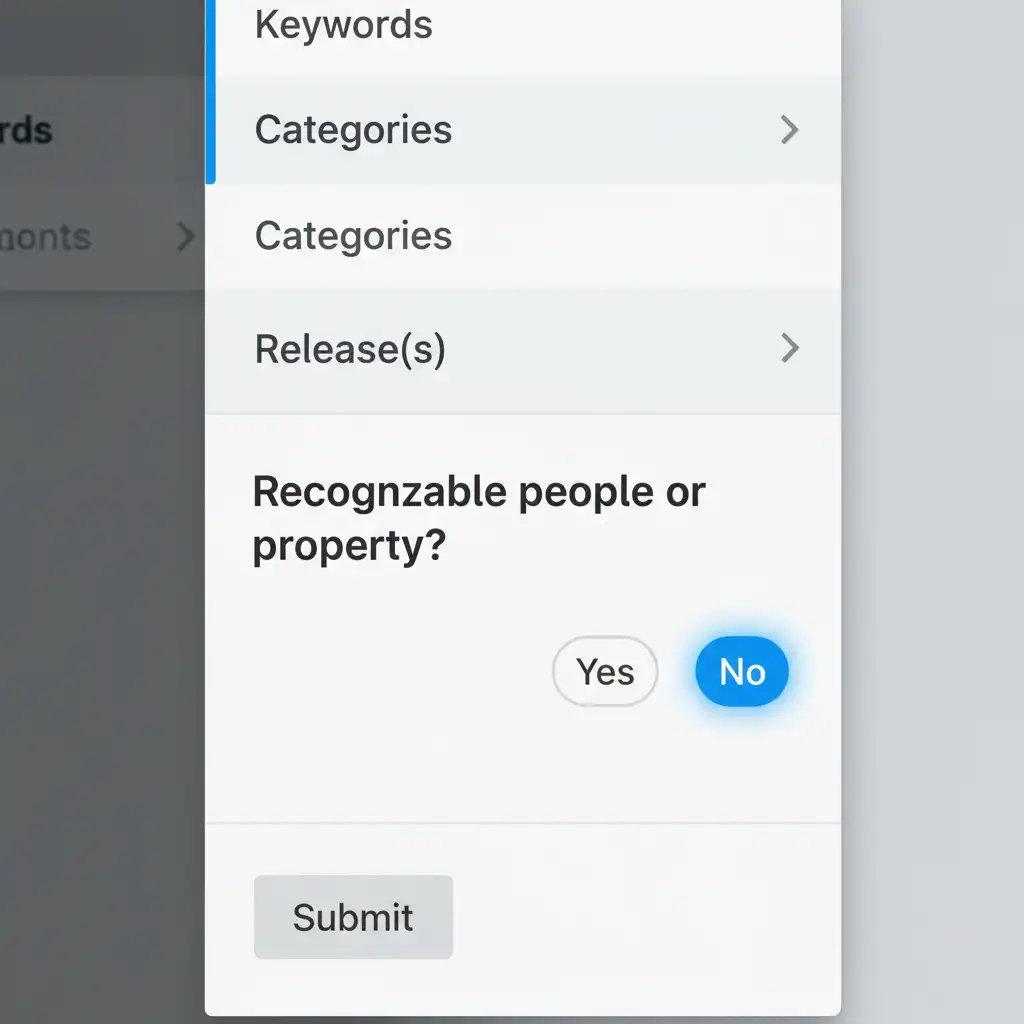The image size is (1024, 1024).
Task: Open the Keywords item at the top
Action: (344, 25)
